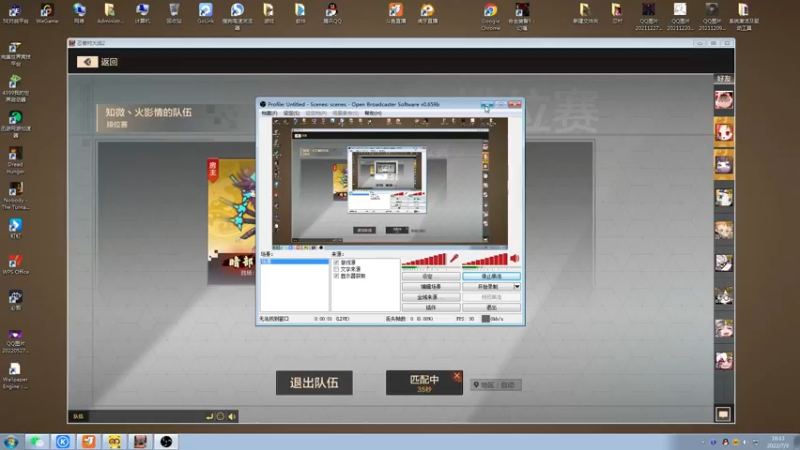800x450 pixels.
Task: Open the WPS Office desktop icon
Action: (x=15, y=264)
